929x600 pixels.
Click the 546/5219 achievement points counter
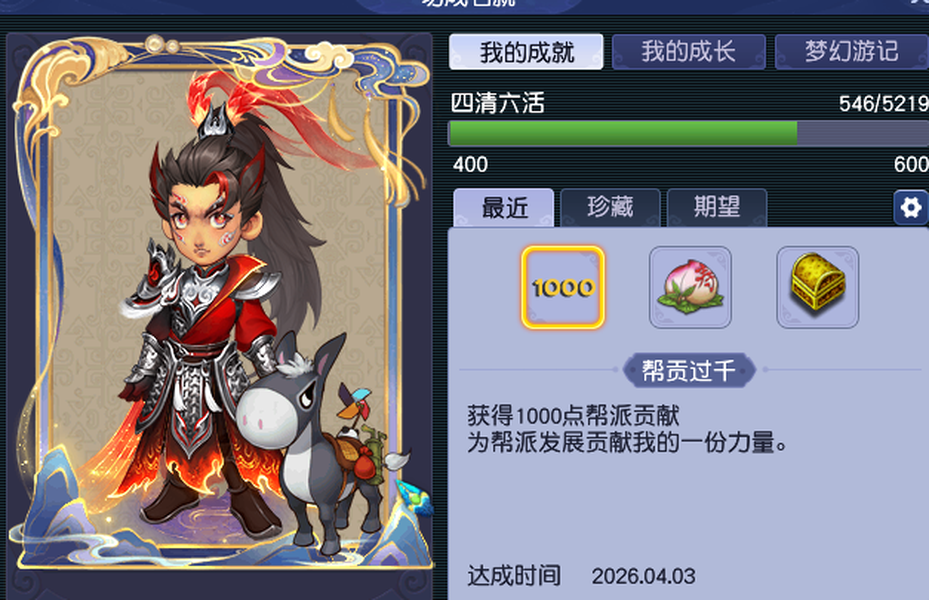point(883,104)
